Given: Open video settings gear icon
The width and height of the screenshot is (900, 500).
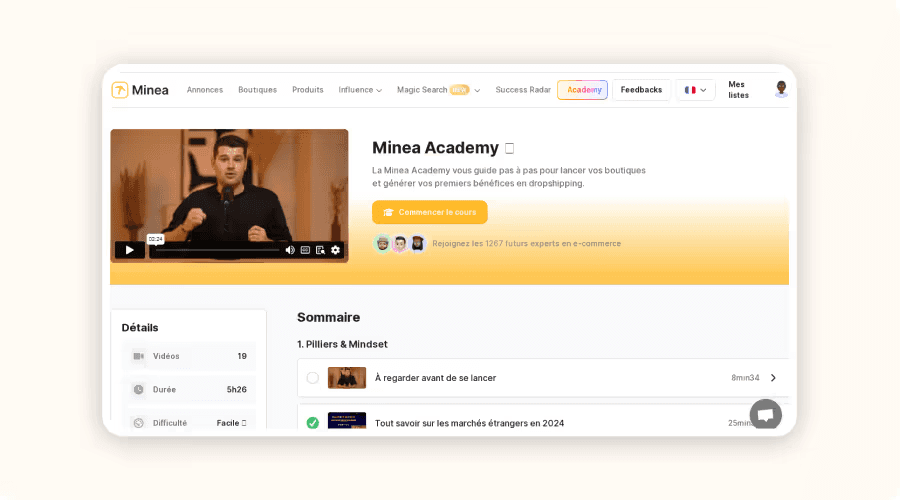Looking at the screenshot, I should click(x=336, y=250).
